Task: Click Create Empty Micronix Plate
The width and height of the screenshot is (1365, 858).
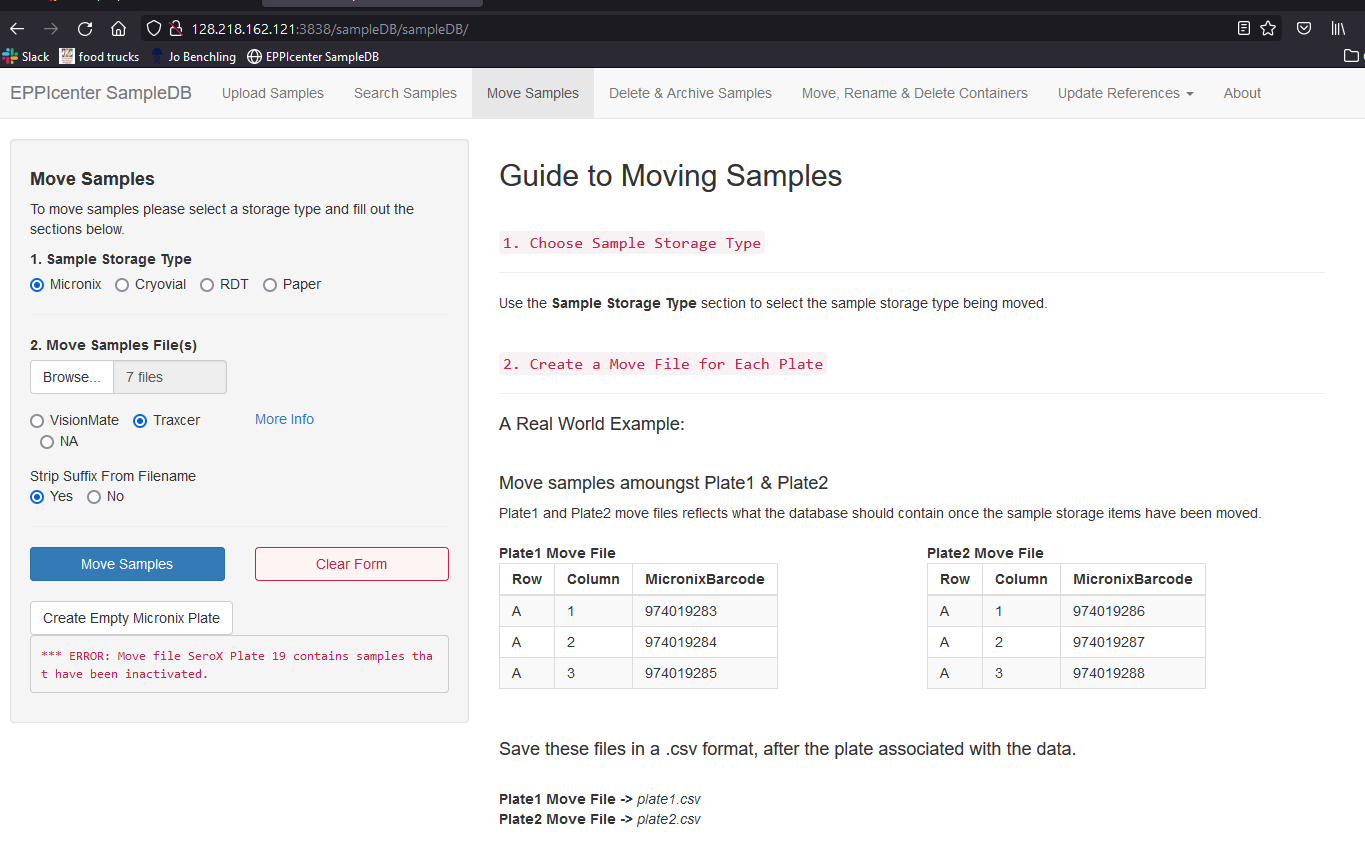Action: coord(130,618)
